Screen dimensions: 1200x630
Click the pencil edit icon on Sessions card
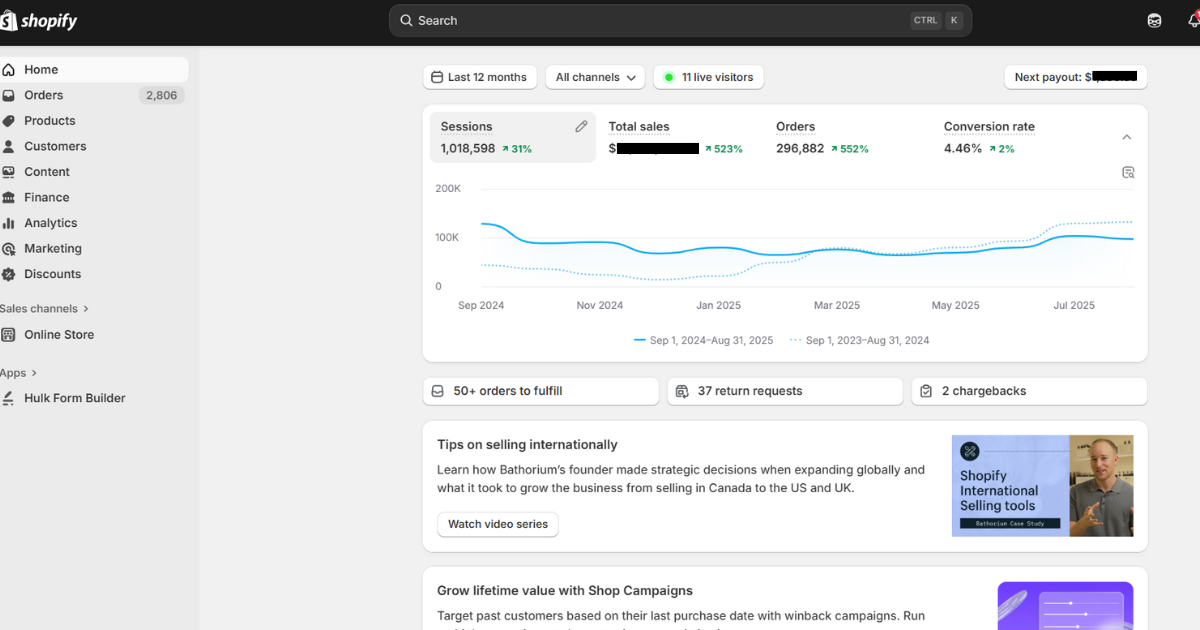click(x=581, y=127)
